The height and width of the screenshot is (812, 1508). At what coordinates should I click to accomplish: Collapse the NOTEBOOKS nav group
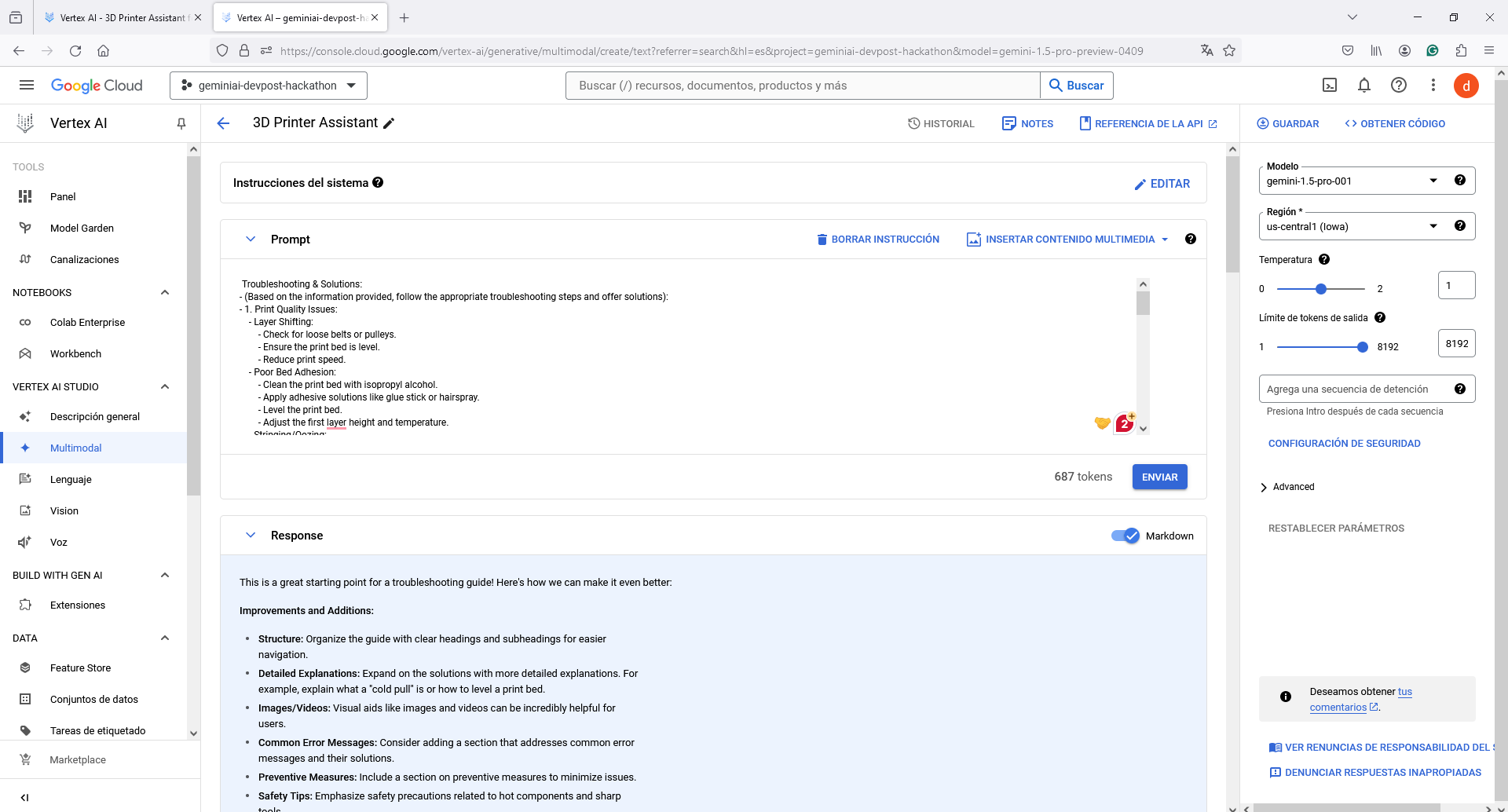[165, 292]
